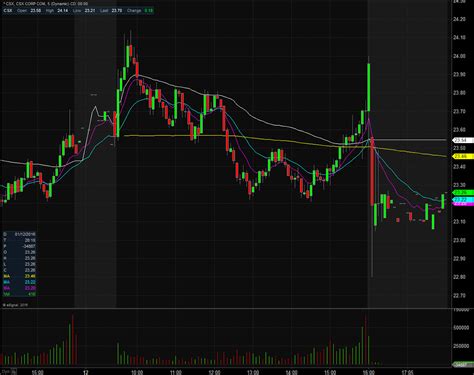Click the 23.70 price axis label
The width and height of the screenshot is (474, 375).
click(x=459, y=111)
